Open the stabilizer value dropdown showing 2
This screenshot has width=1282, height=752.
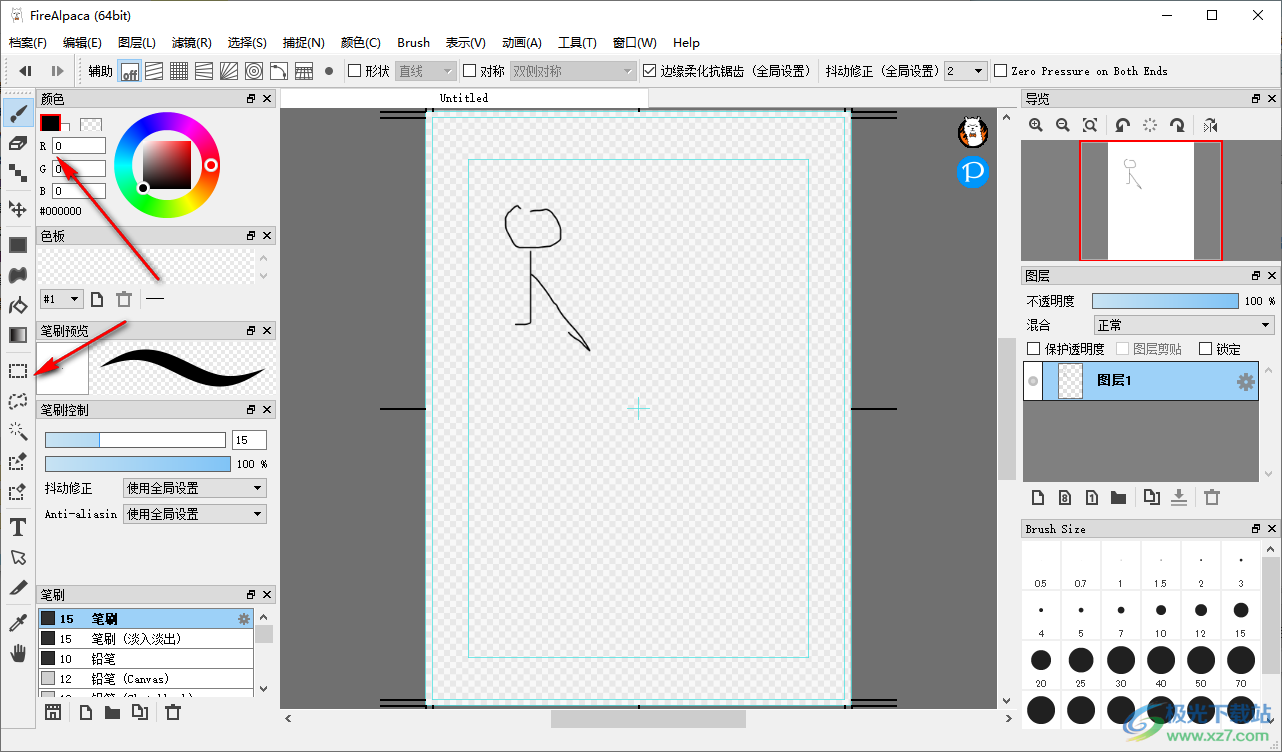(965, 71)
